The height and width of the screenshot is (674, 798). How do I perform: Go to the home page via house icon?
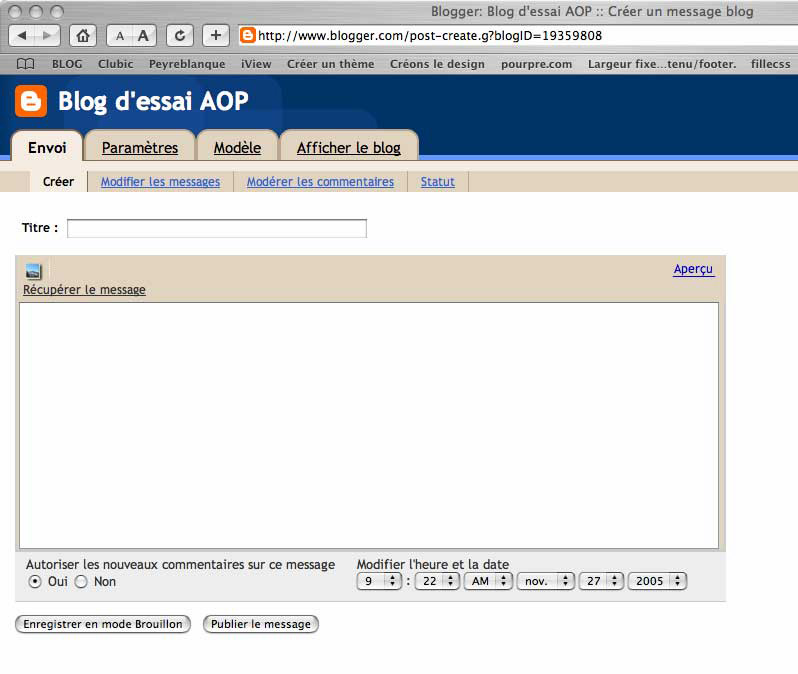point(83,36)
